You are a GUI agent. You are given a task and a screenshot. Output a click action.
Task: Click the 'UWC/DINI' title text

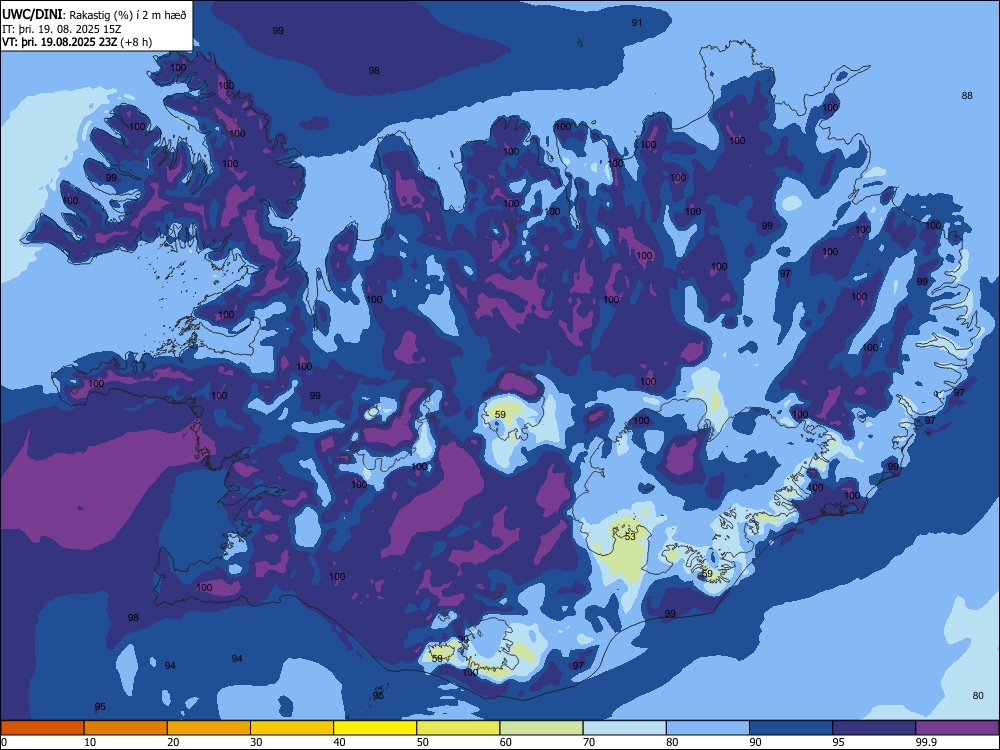[x=32, y=14]
